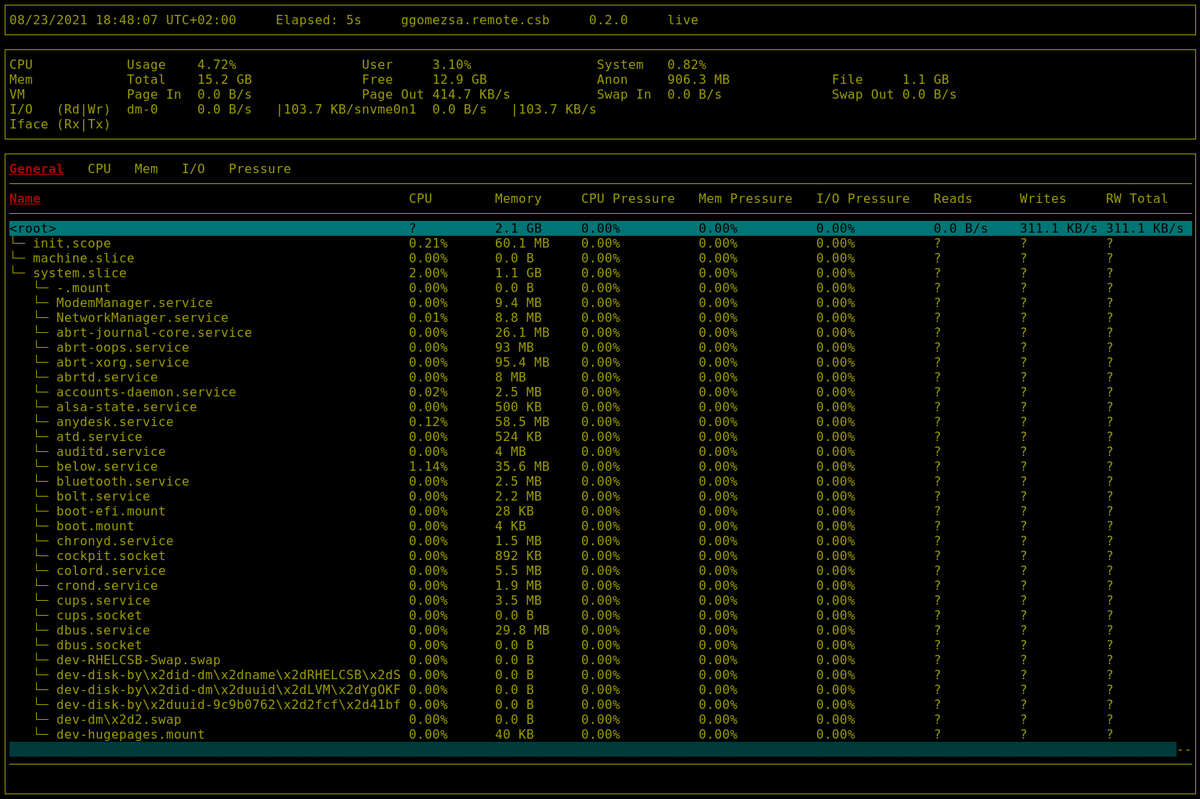Viewport: 1200px width, 799px height.
Task: Select abrt-oops.service row
Action: coord(600,348)
